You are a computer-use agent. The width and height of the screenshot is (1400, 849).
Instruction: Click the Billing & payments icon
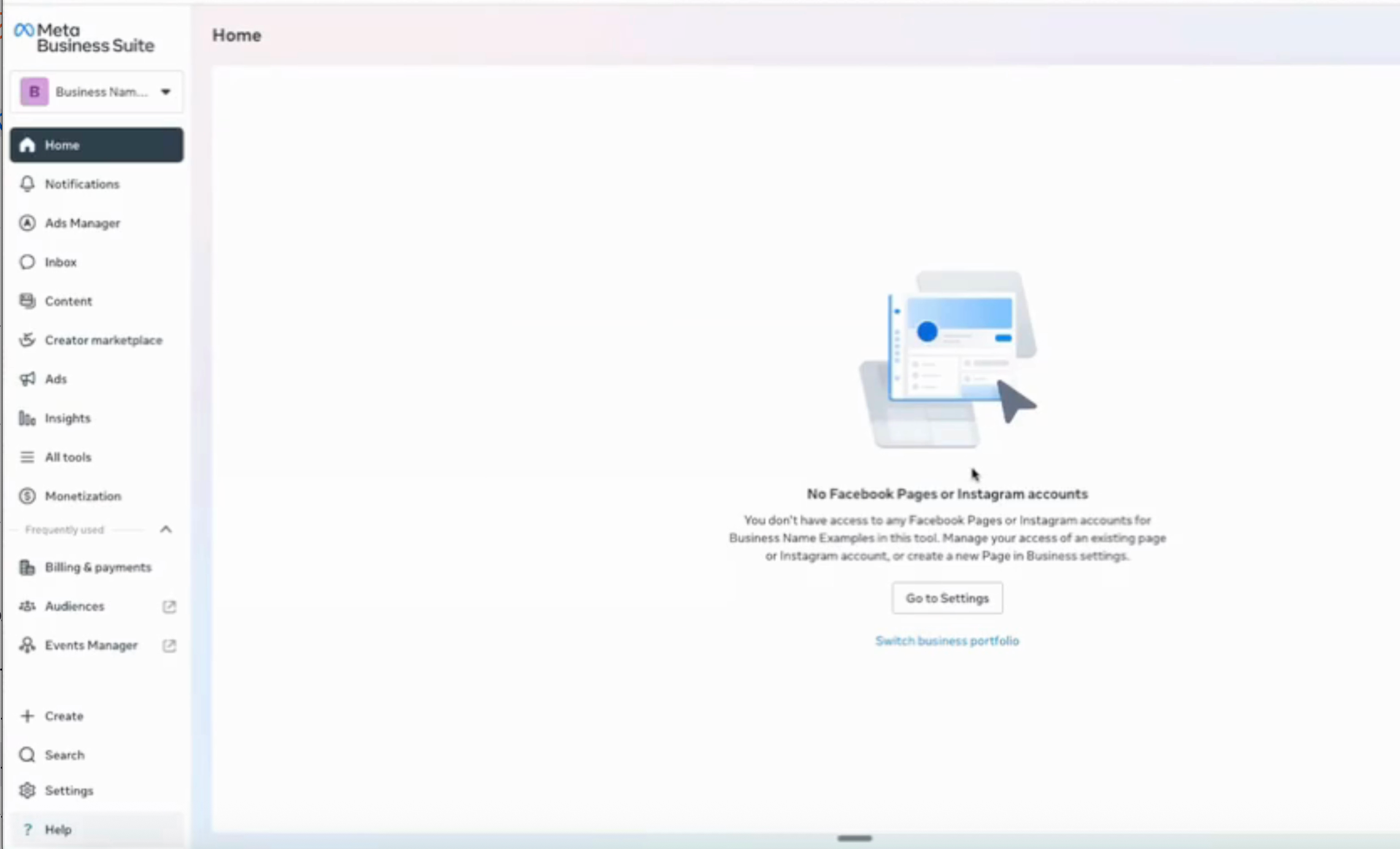pyautogui.click(x=27, y=567)
